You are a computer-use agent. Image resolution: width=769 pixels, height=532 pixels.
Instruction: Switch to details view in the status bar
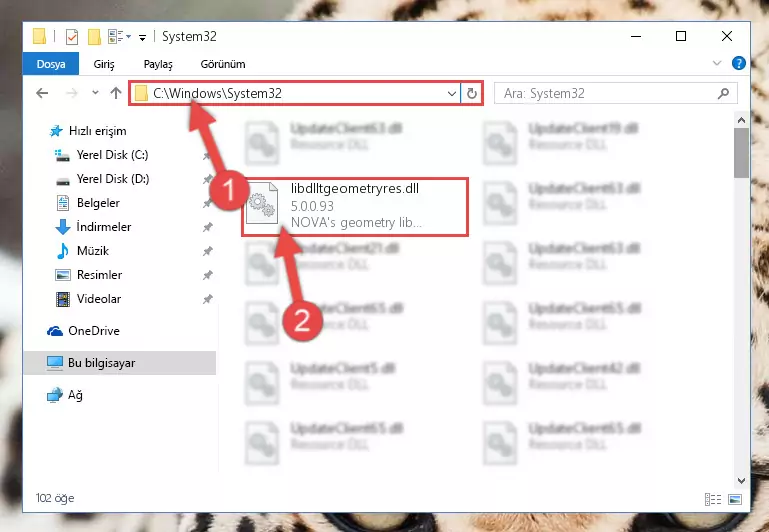(x=713, y=500)
